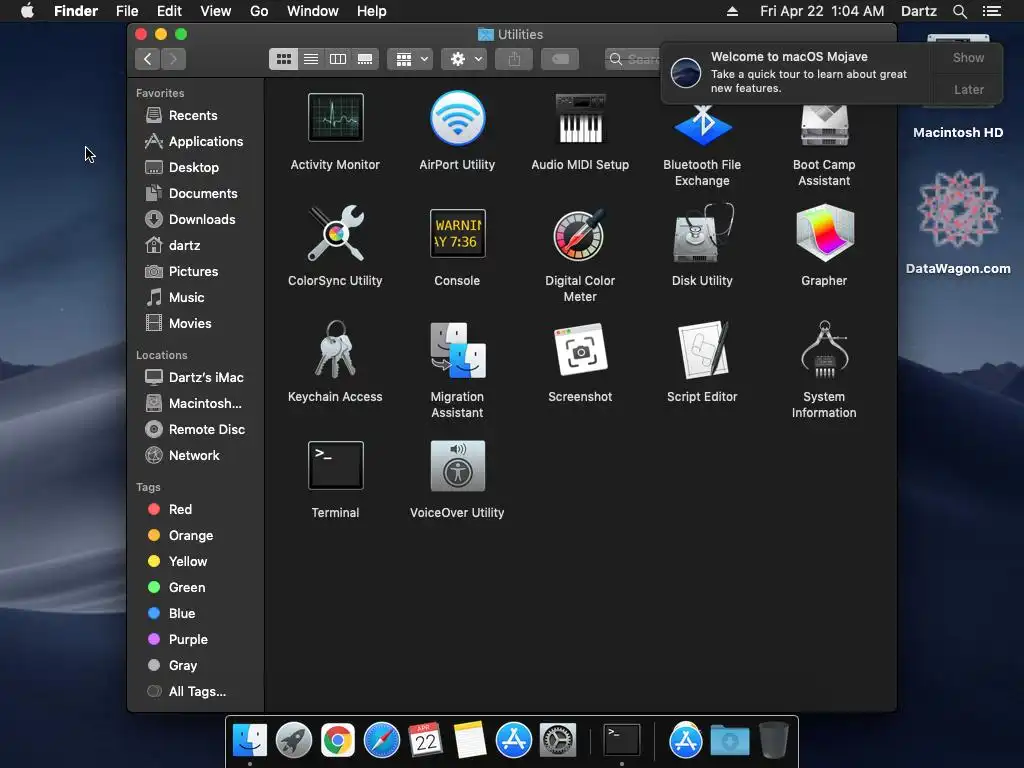Open the File menu

point(127,11)
